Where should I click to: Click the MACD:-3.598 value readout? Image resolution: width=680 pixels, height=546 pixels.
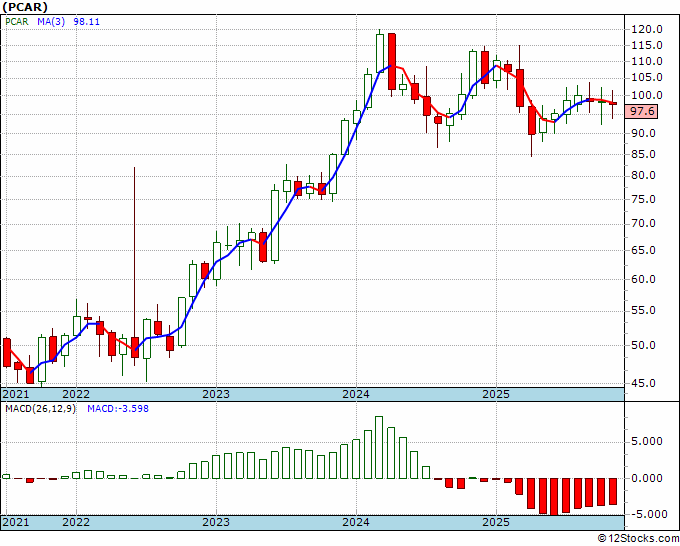[x=118, y=409]
